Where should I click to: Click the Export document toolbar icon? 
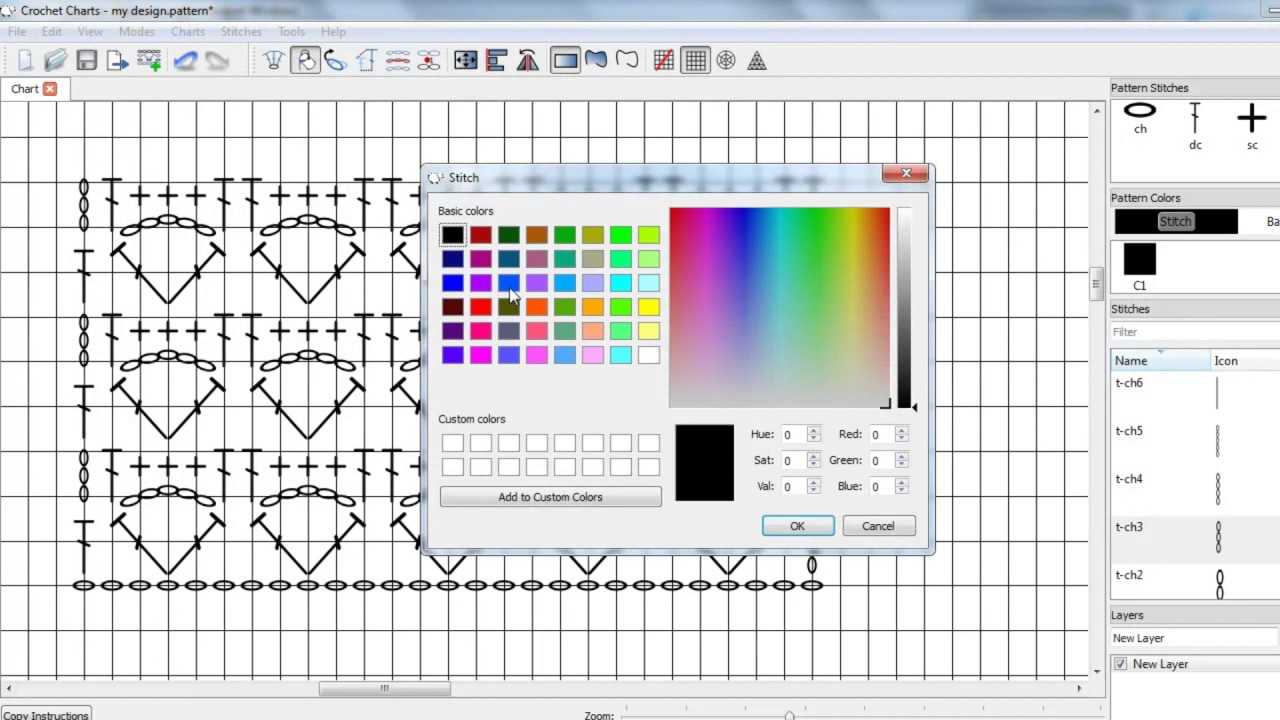pos(118,61)
